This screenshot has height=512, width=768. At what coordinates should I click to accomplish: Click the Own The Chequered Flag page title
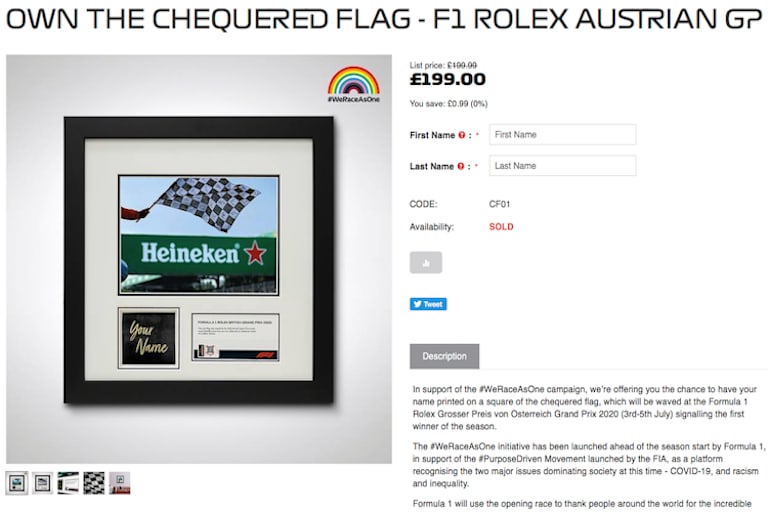(384, 19)
